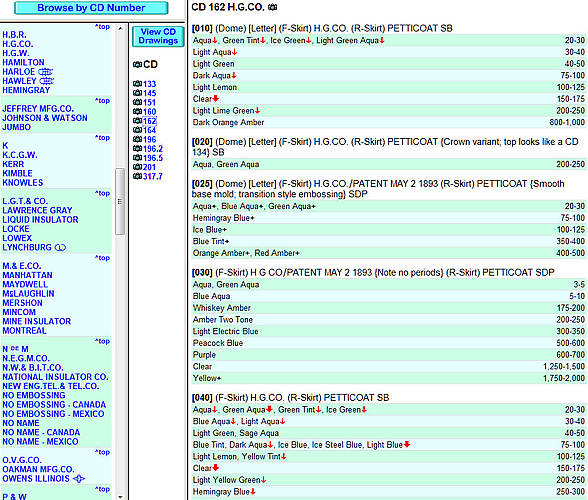This screenshot has width=588, height=500.
Task: Open LAWRENCE GRAY entry
Action: 37,210
